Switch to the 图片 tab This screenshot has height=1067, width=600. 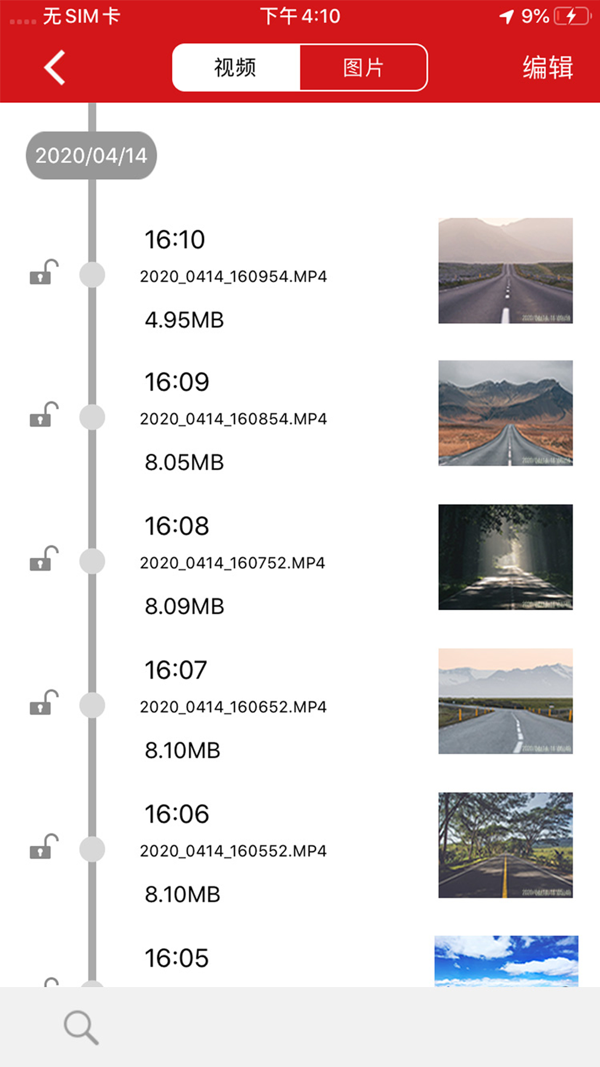click(x=363, y=68)
